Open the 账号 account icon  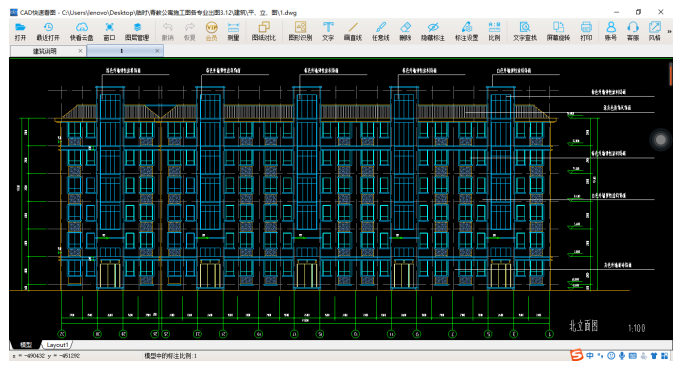click(610, 31)
